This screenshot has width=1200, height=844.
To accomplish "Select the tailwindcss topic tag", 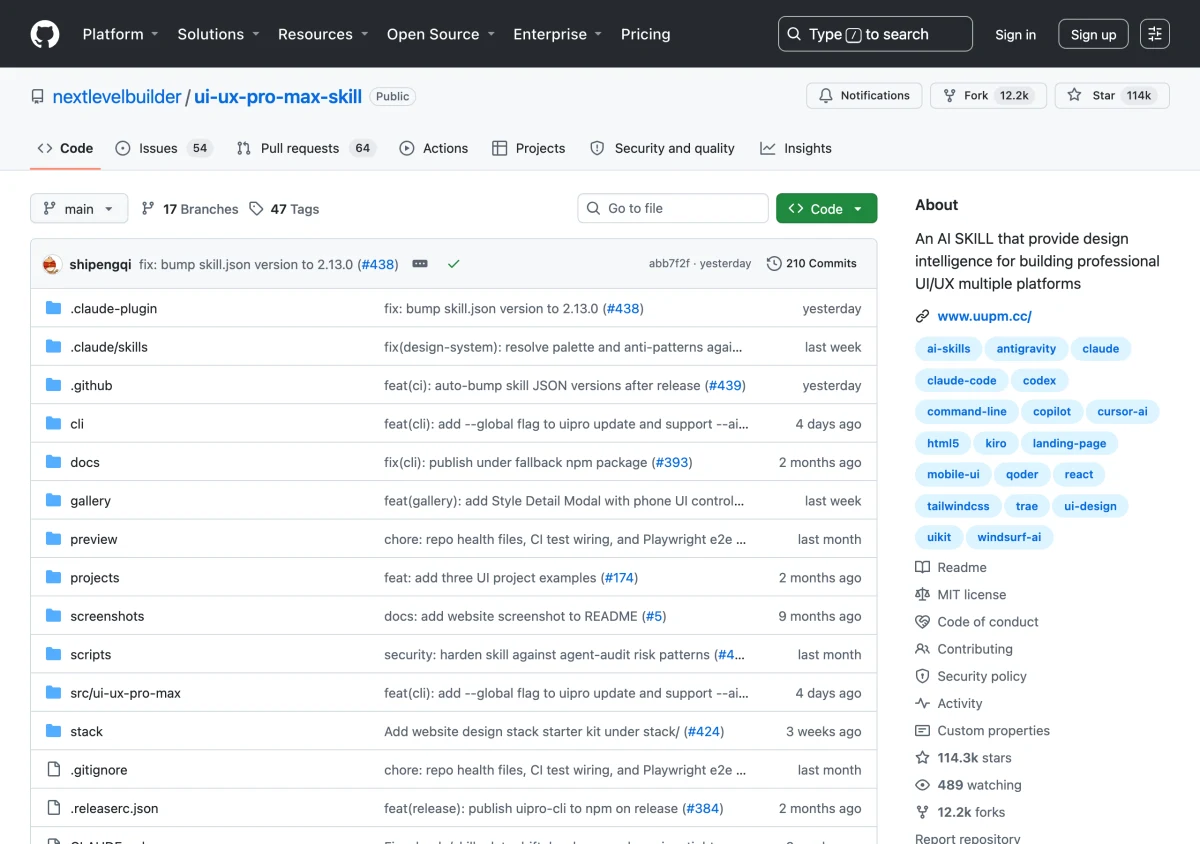I will coord(957,506).
